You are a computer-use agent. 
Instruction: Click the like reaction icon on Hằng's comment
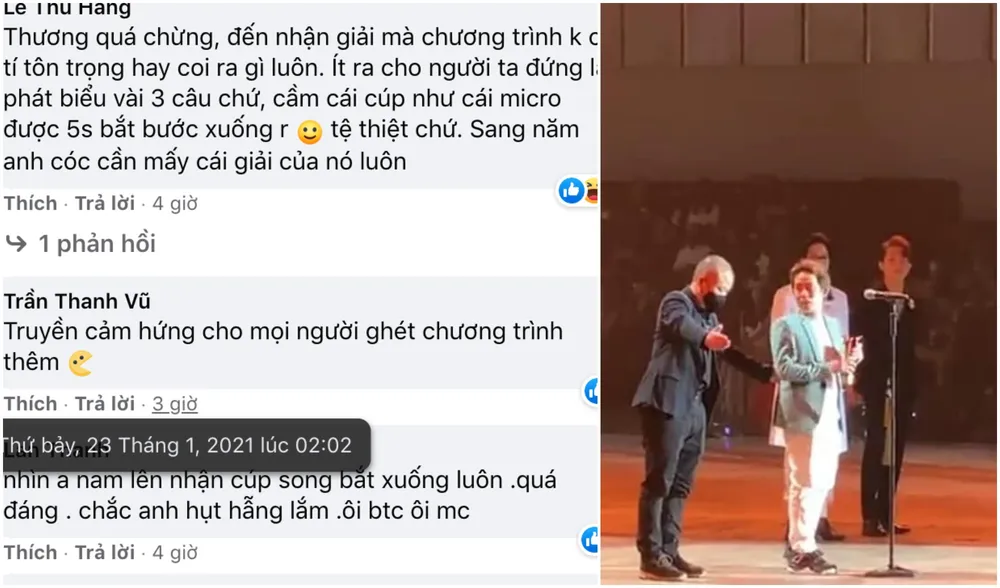[x=571, y=190]
